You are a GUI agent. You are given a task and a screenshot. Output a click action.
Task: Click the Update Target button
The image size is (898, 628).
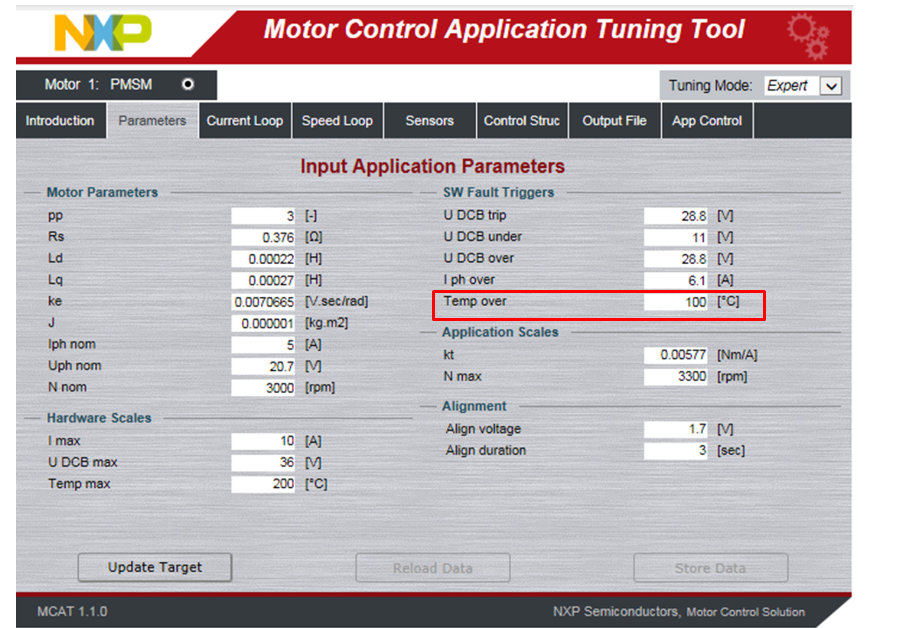[x=154, y=567]
